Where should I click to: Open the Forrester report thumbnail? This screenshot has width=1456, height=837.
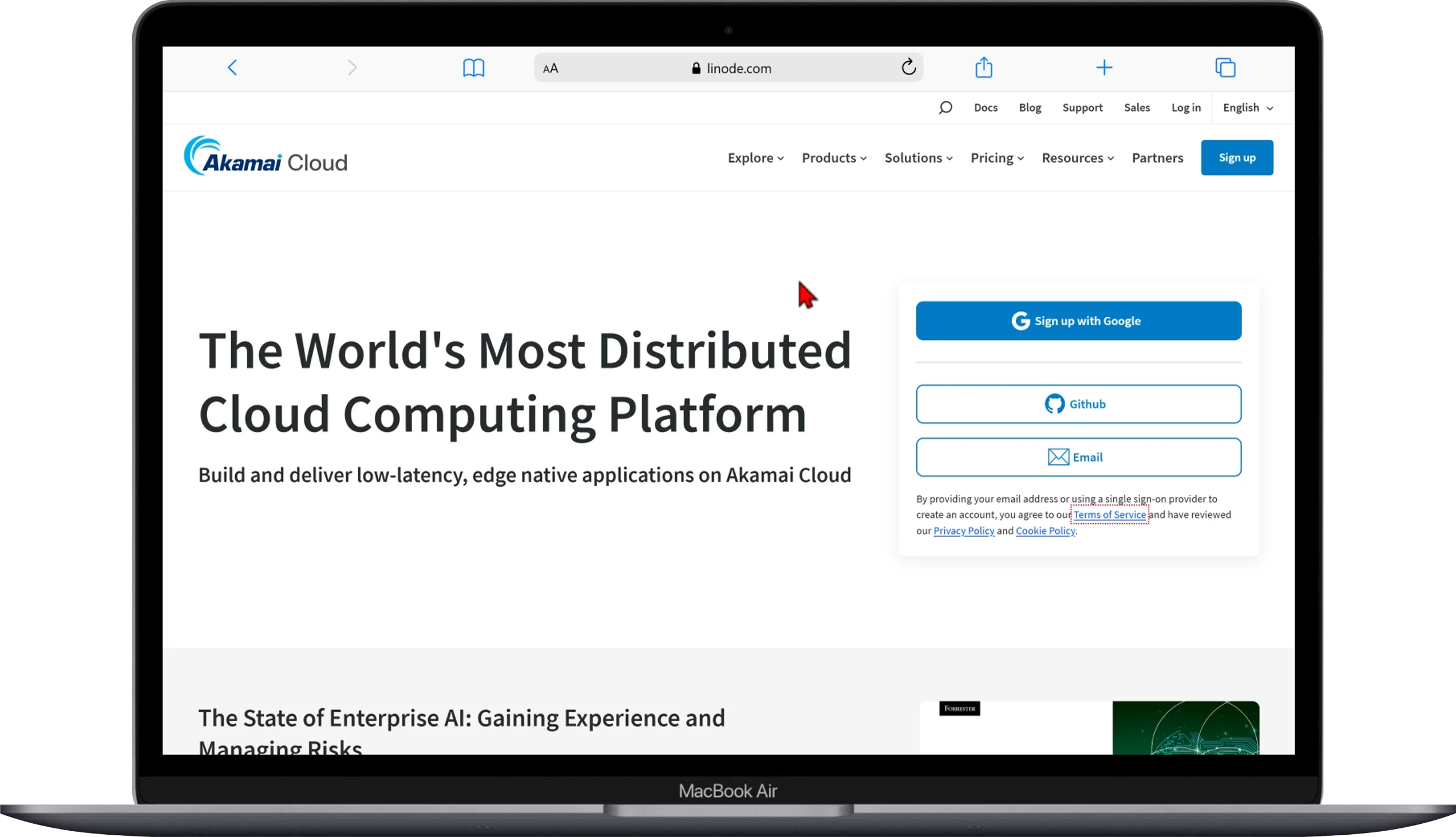pyautogui.click(x=1089, y=727)
